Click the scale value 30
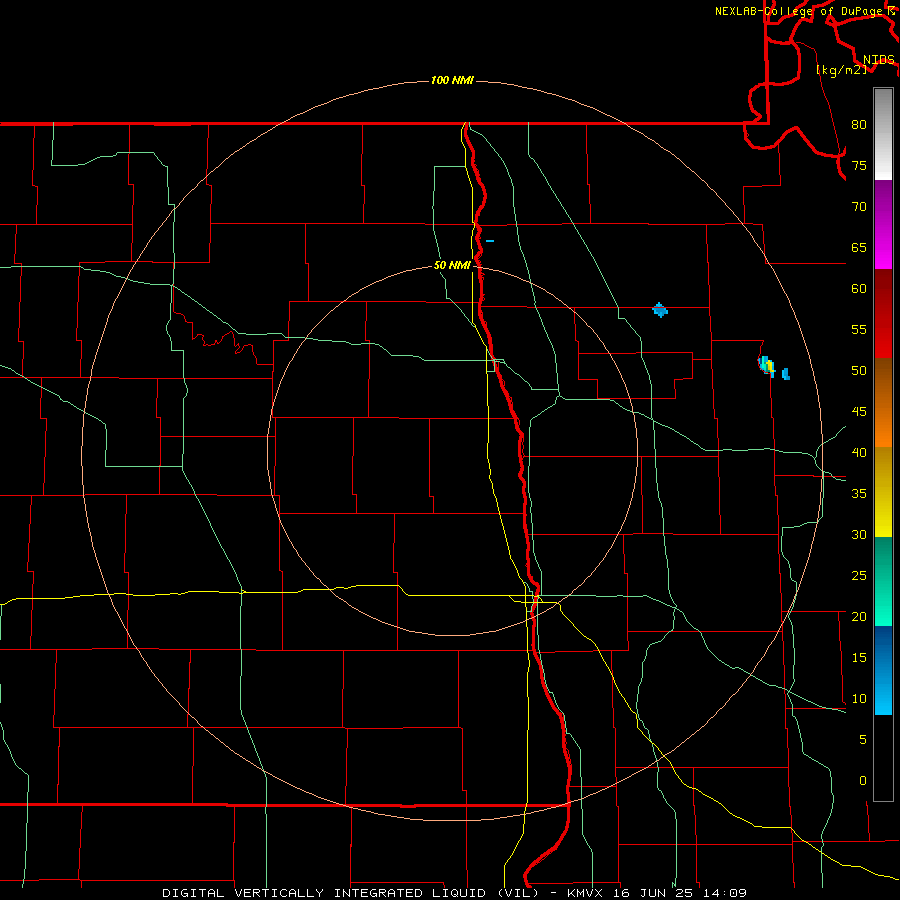The height and width of the screenshot is (900, 900). coord(859,534)
